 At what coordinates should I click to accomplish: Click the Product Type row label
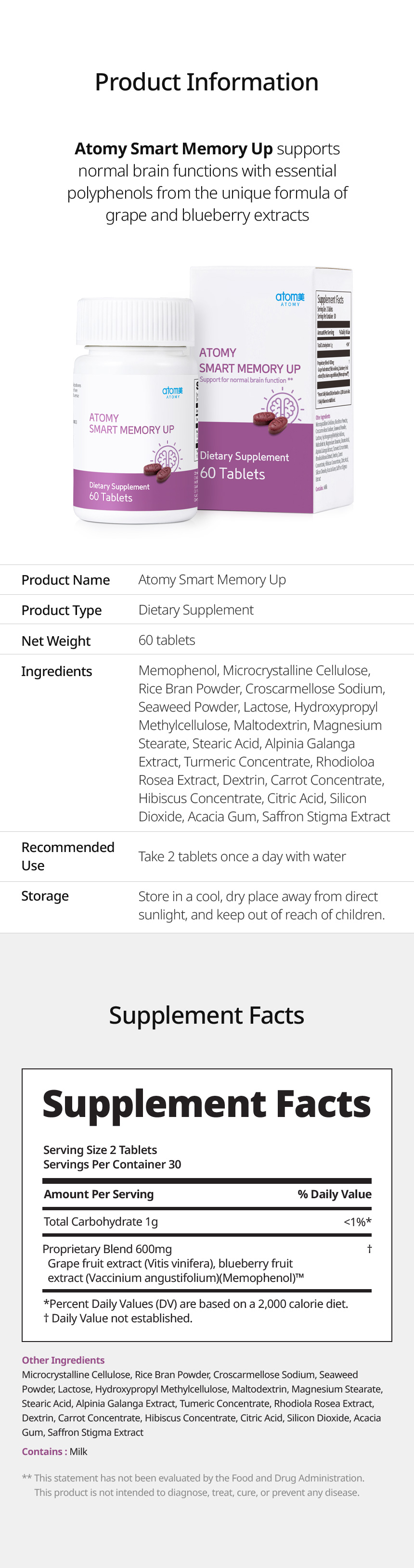pyautogui.click(x=62, y=610)
